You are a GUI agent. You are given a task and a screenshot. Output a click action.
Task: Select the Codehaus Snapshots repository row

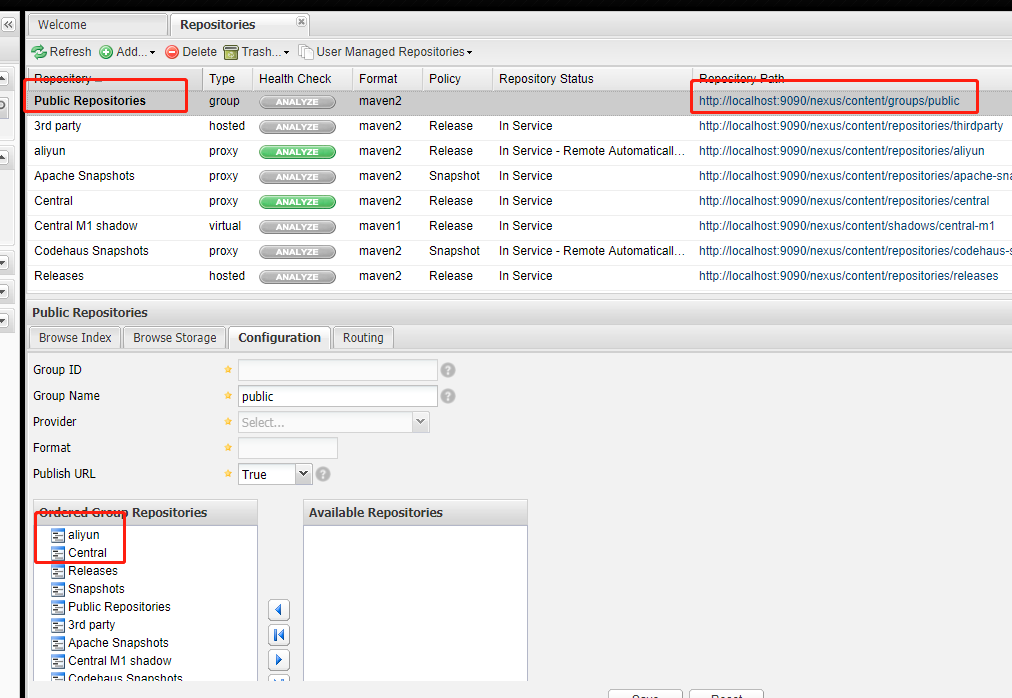point(520,251)
